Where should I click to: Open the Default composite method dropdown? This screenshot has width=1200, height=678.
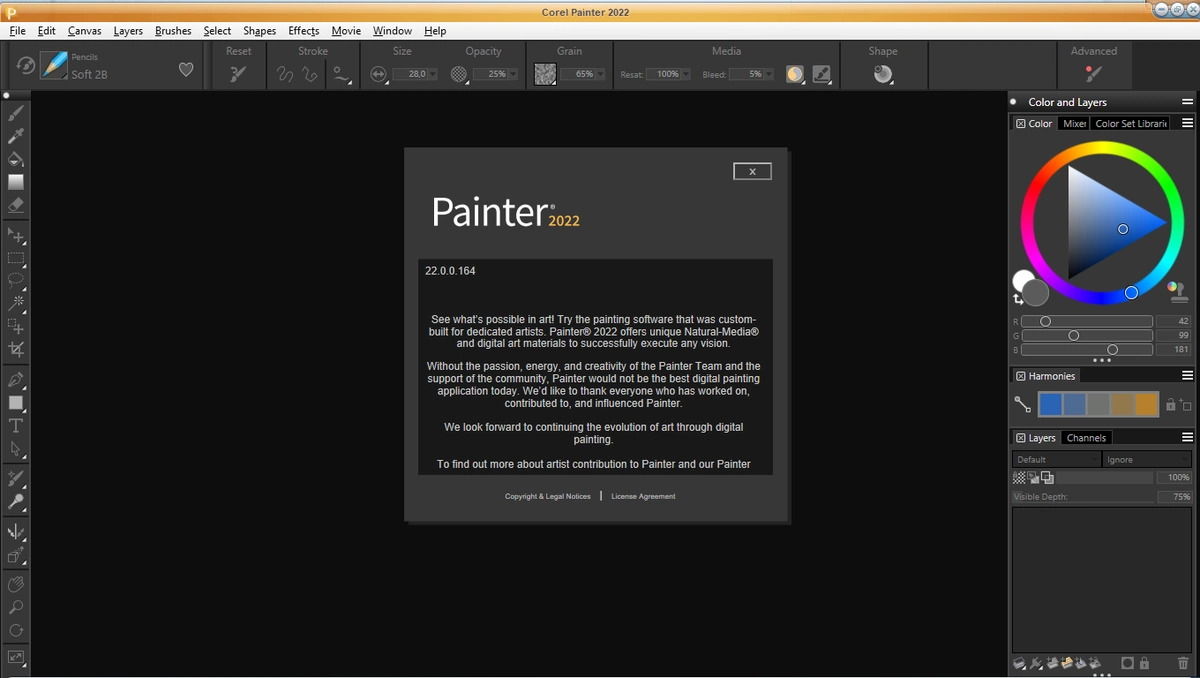1055,460
